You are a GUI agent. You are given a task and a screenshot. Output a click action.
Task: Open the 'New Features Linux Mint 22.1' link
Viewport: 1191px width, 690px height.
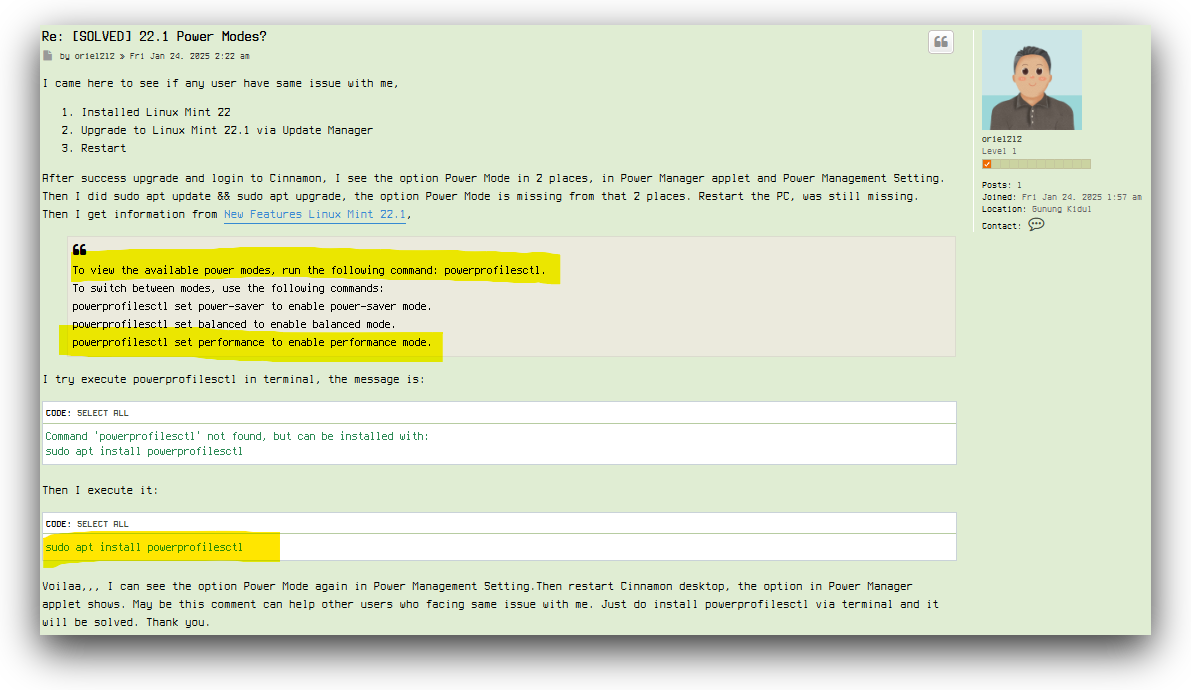tap(314, 214)
